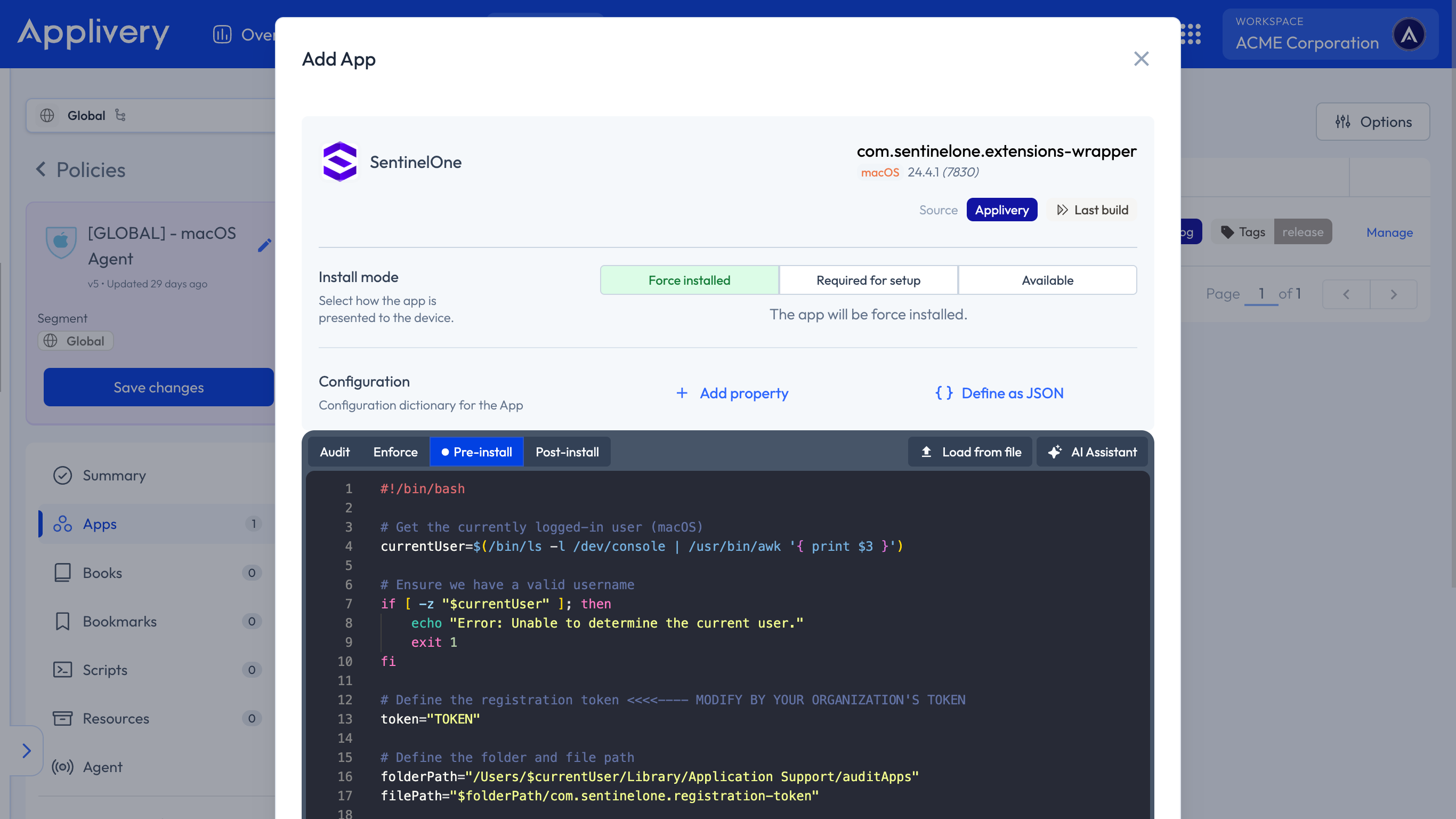The image size is (1456, 819).
Task: Open the Resources section
Action: coord(157,718)
